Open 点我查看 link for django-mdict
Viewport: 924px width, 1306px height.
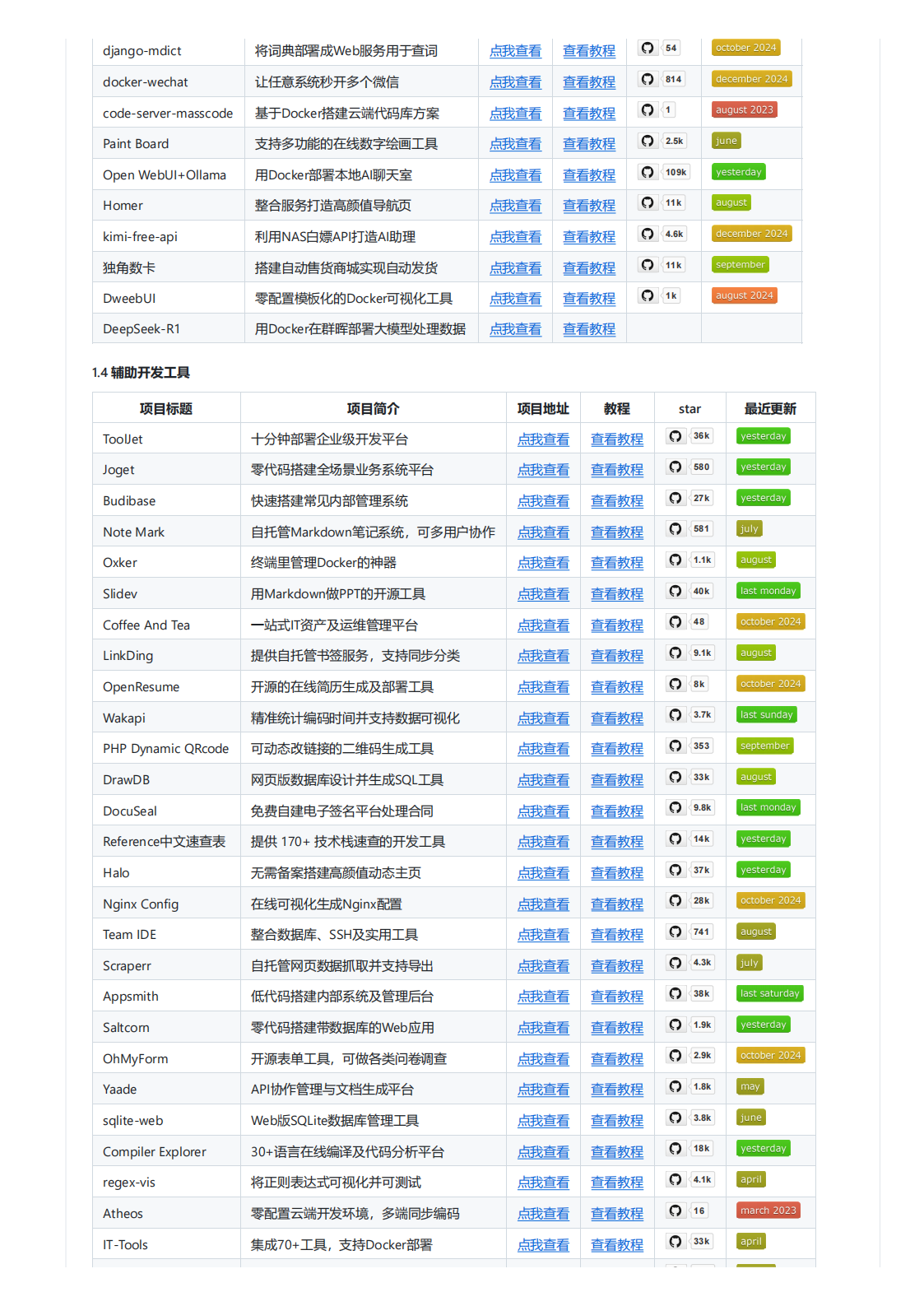pyautogui.click(x=515, y=51)
